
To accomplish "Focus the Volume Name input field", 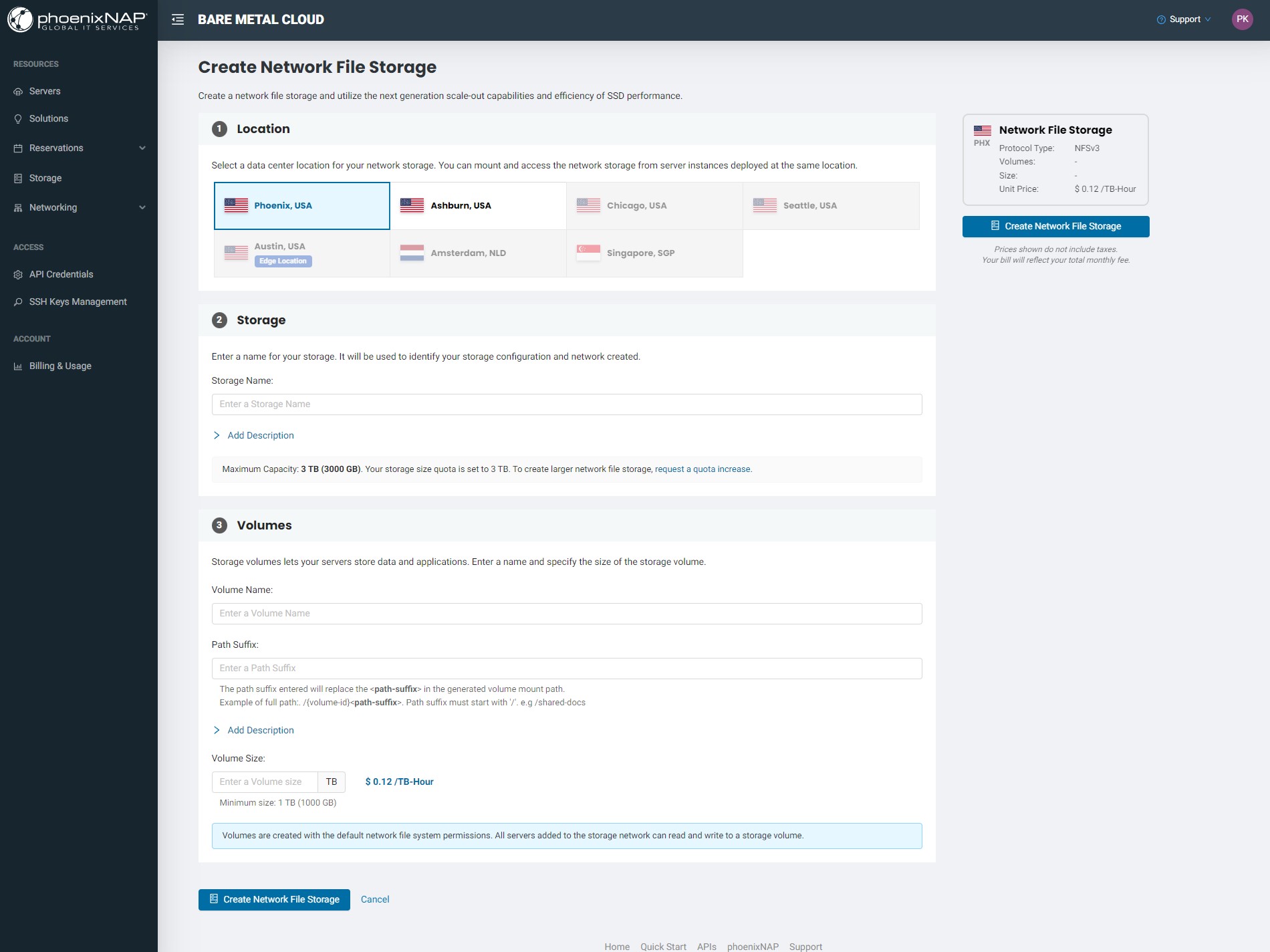I will [567, 614].
